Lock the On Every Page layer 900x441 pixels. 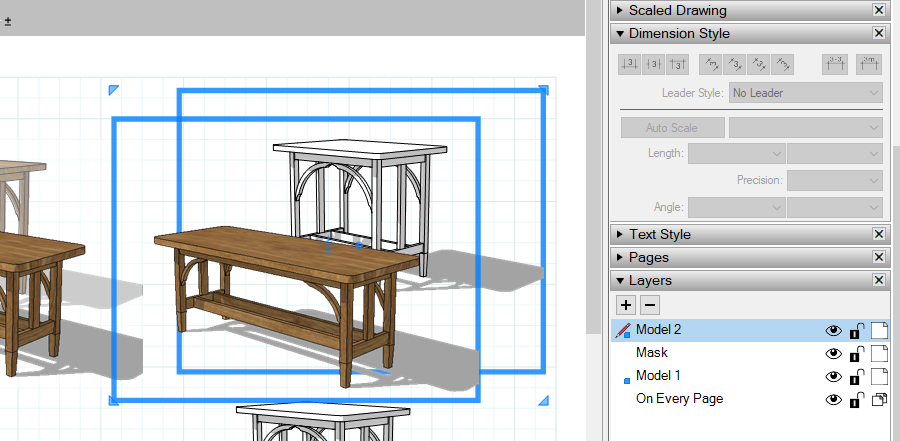[857, 400]
